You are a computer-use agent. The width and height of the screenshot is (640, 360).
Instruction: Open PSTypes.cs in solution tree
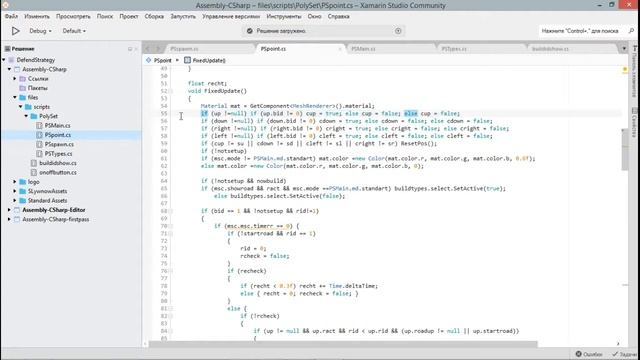point(58,154)
